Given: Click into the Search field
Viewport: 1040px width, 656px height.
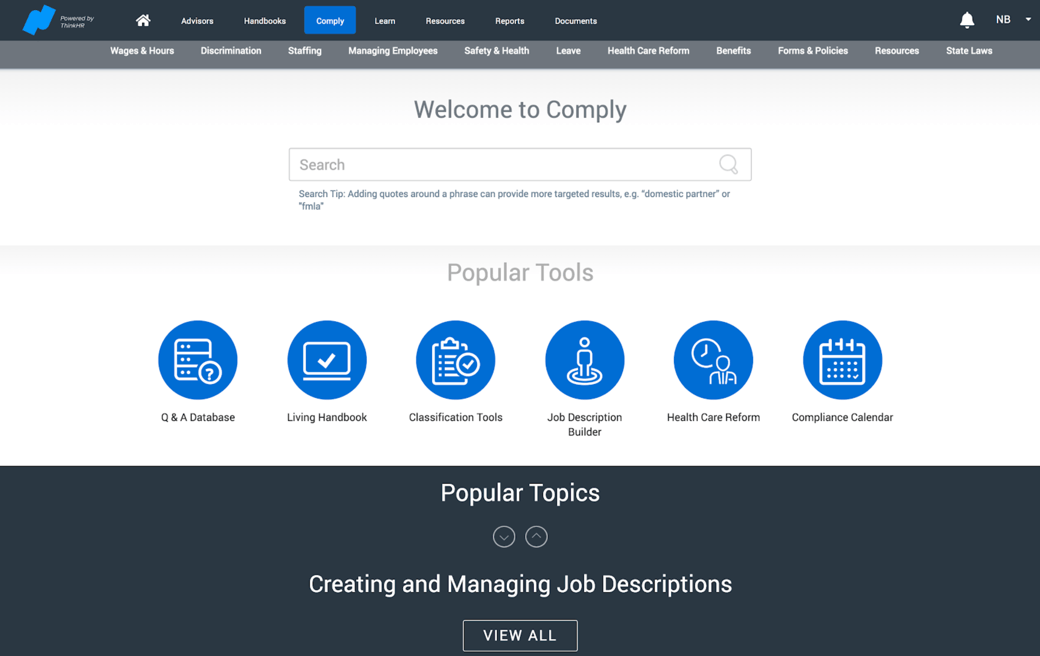Looking at the screenshot, I should pyautogui.click(x=520, y=164).
